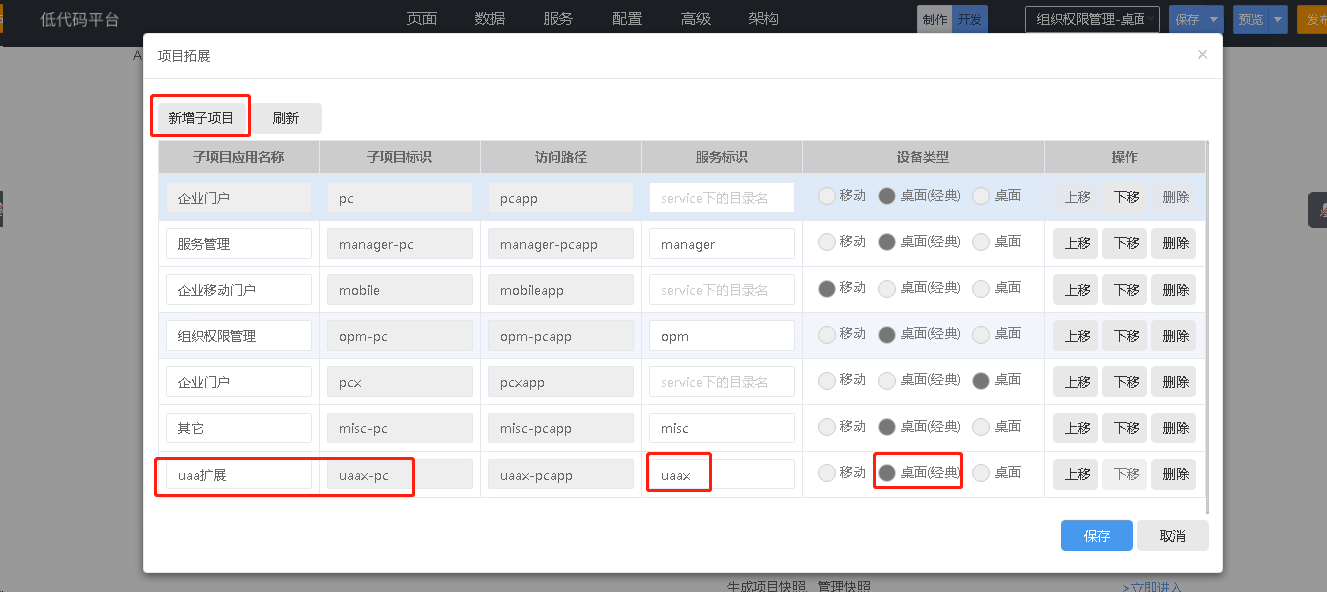Expand the 预览 dropdown arrow in top bar
Viewport: 1327px width, 592px height.
[x=1278, y=19]
